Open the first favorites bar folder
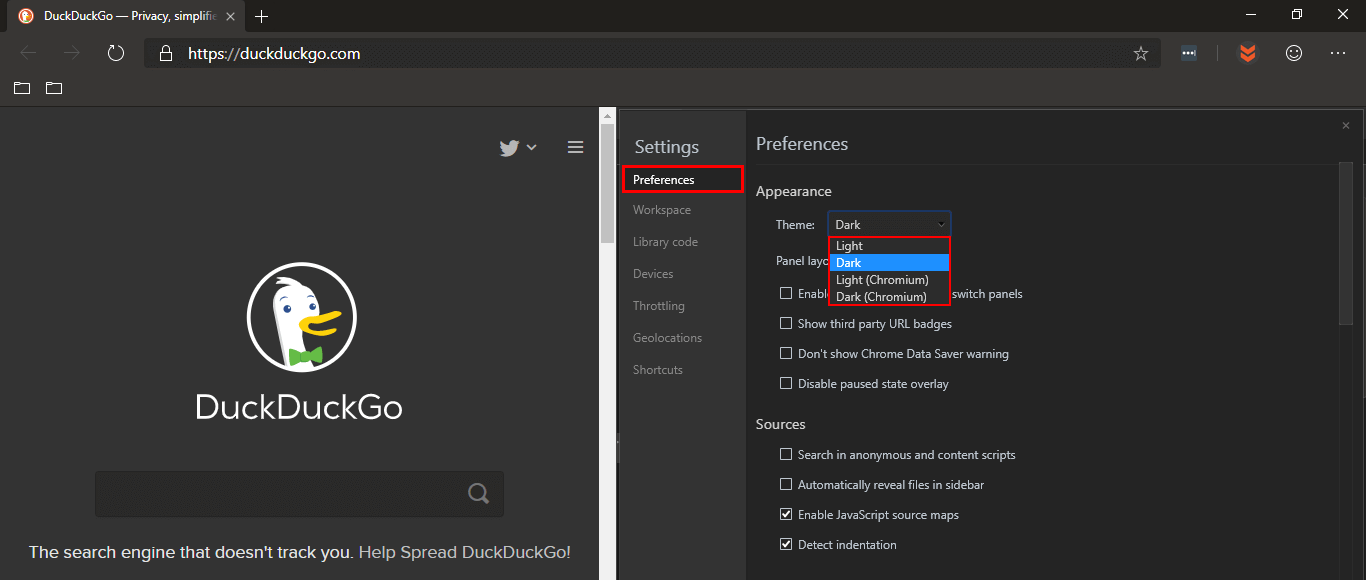Viewport: 1366px width, 580px height. (x=22, y=88)
